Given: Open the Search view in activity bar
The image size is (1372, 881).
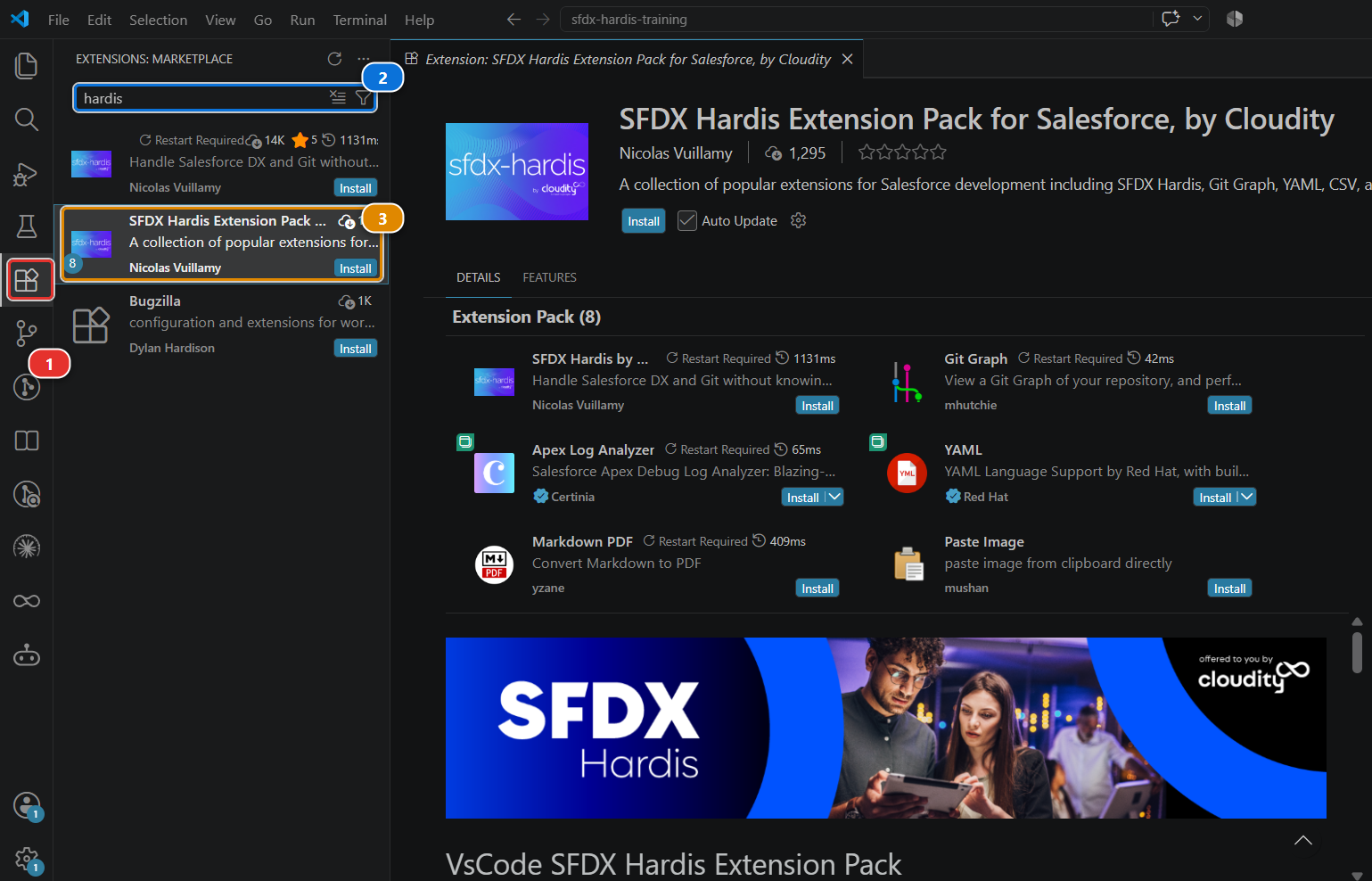Looking at the screenshot, I should click(27, 119).
